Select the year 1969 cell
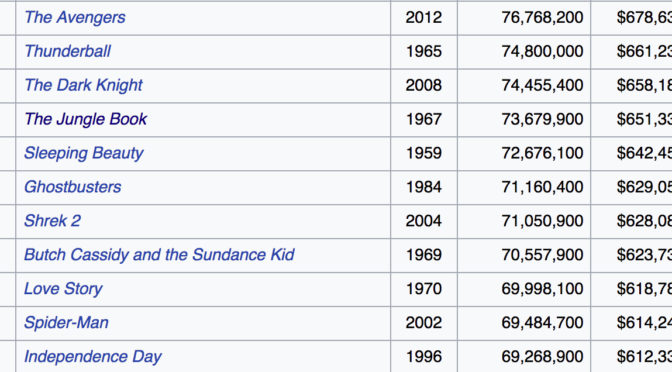 pos(424,255)
